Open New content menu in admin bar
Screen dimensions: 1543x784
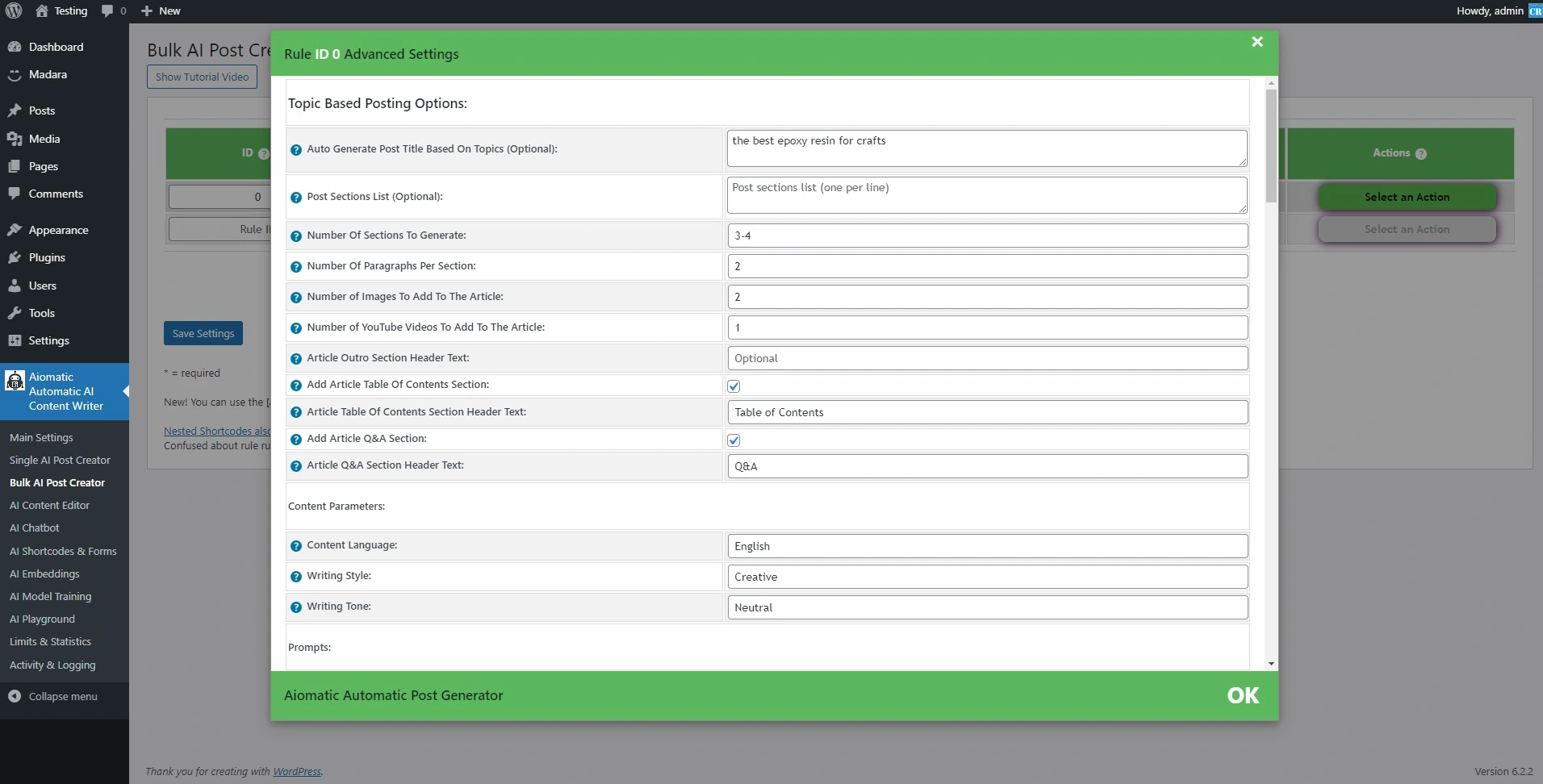(161, 10)
